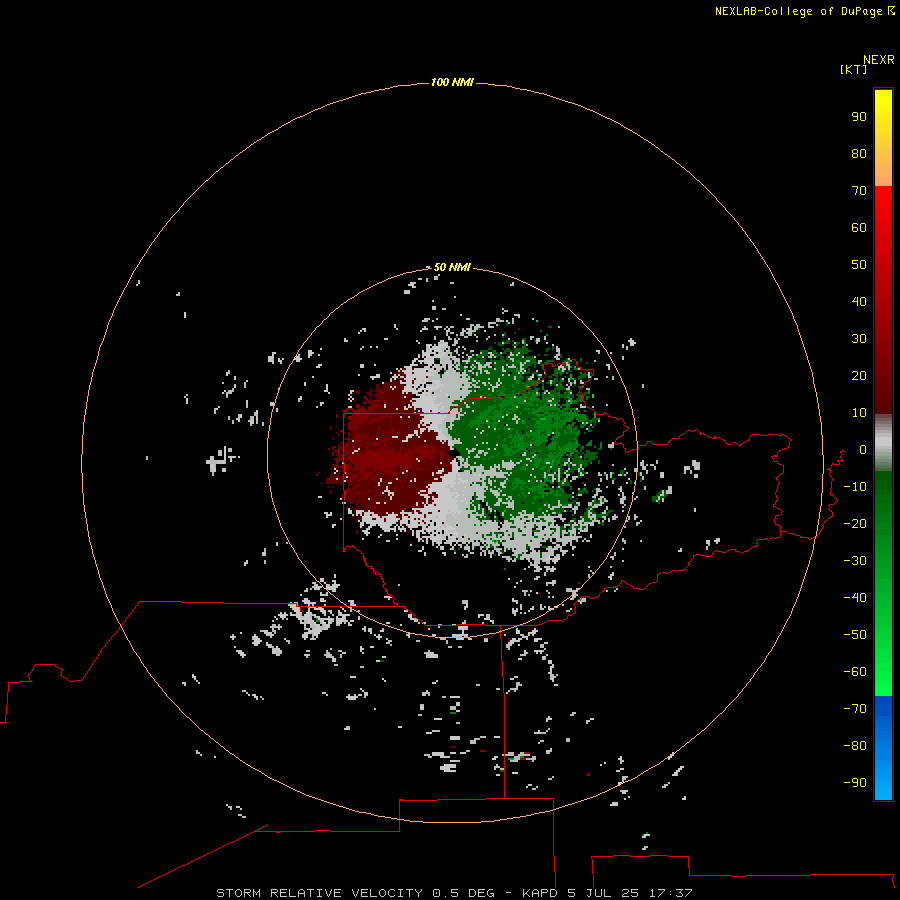Click the -70 value on the velocity scale
900x900 pixels.
(x=855, y=708)
